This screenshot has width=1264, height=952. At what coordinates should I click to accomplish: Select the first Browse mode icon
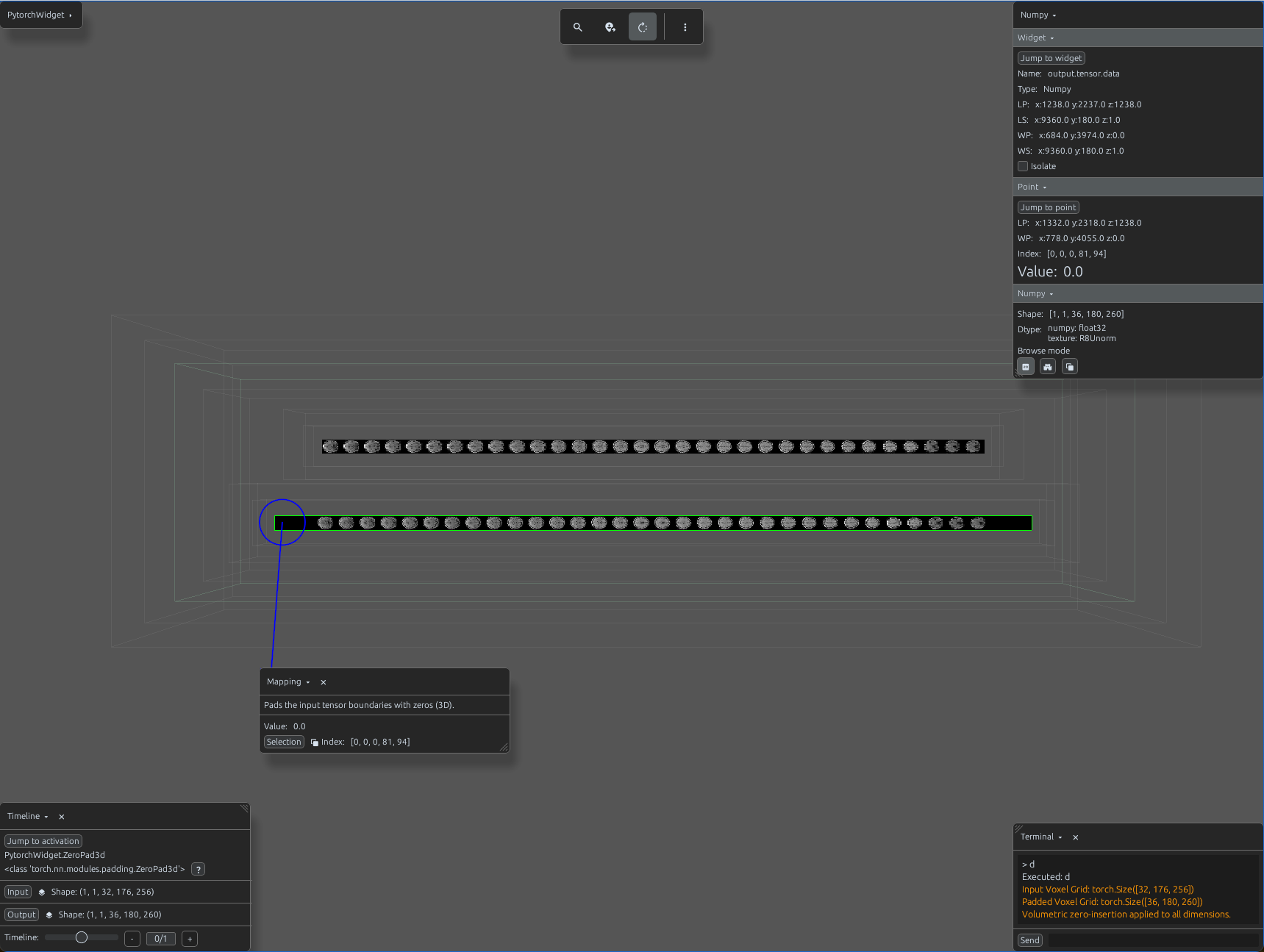tap(1026, 367)
